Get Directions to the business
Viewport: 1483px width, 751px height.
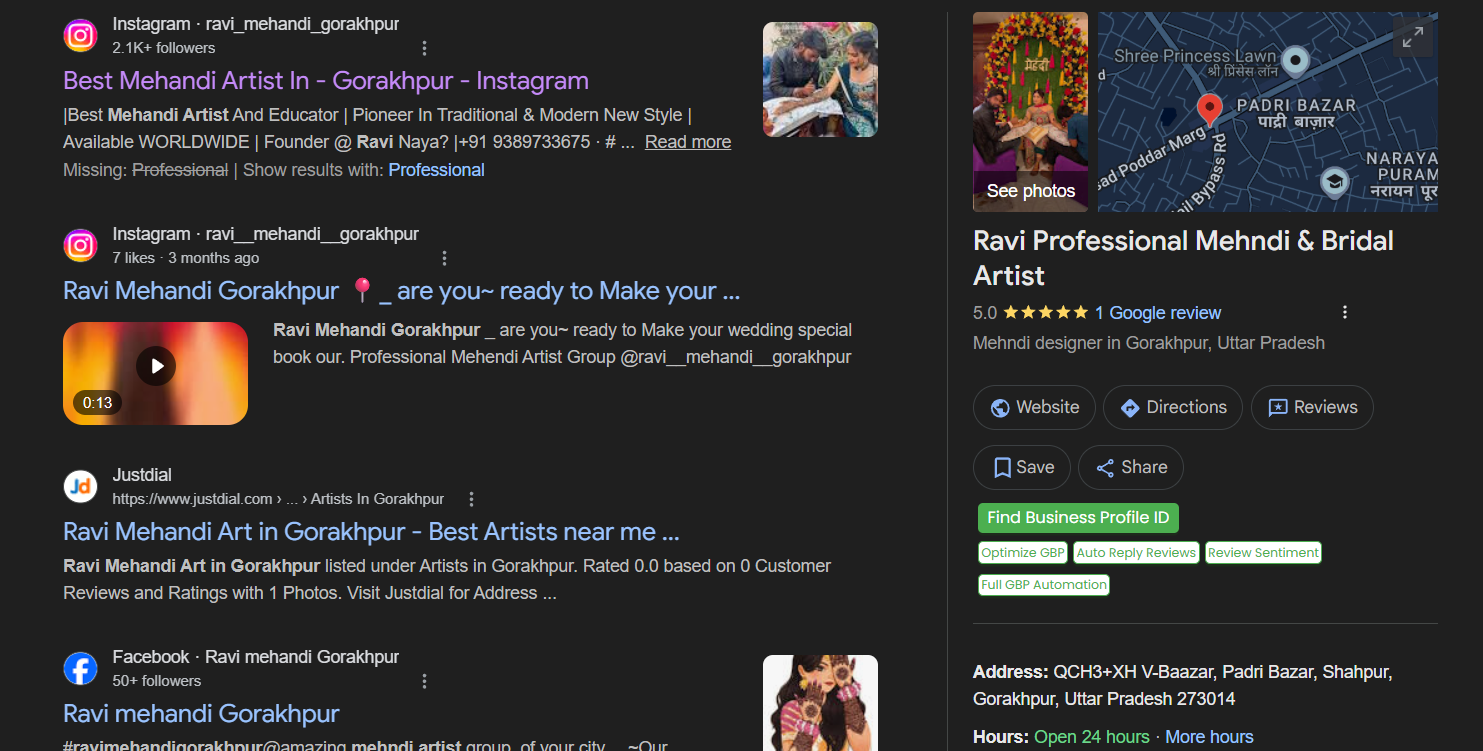(x=1173, y=408)
